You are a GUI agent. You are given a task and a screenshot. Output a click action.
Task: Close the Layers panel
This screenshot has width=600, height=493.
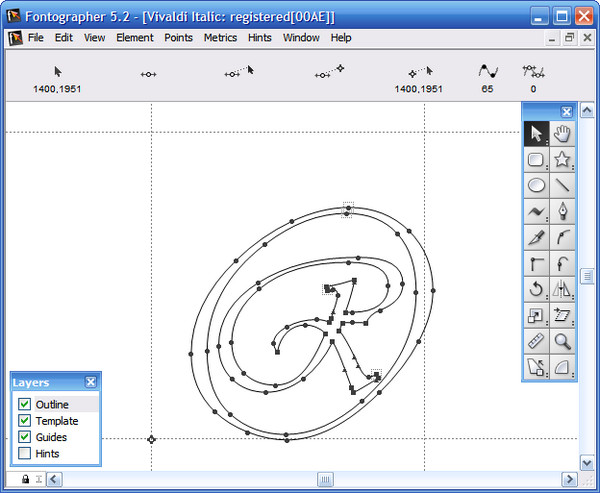click(91, 382)
